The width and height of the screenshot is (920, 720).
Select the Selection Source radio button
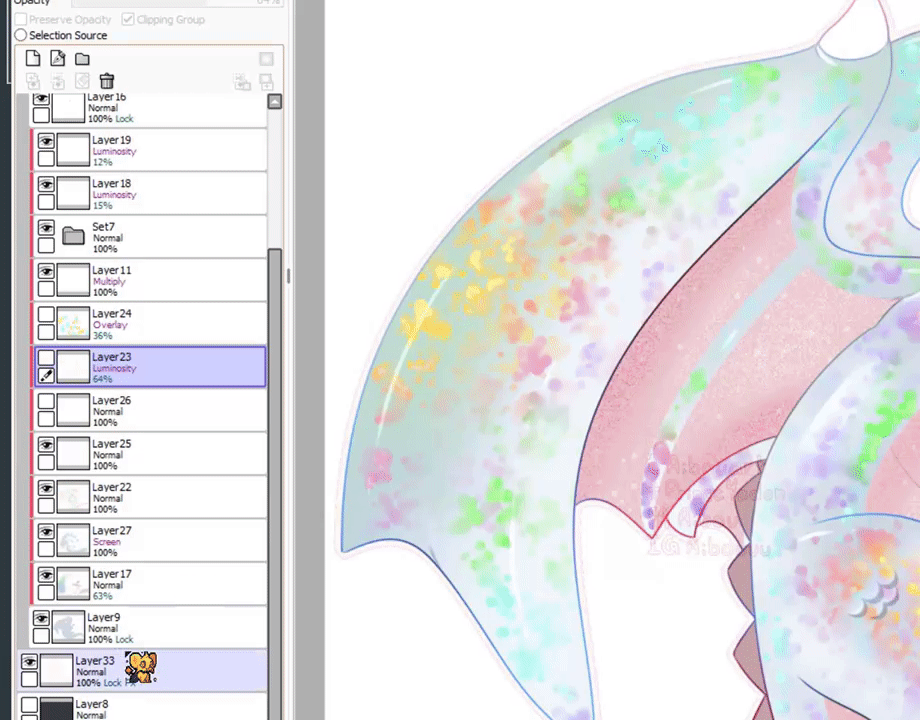coord(21,35)
